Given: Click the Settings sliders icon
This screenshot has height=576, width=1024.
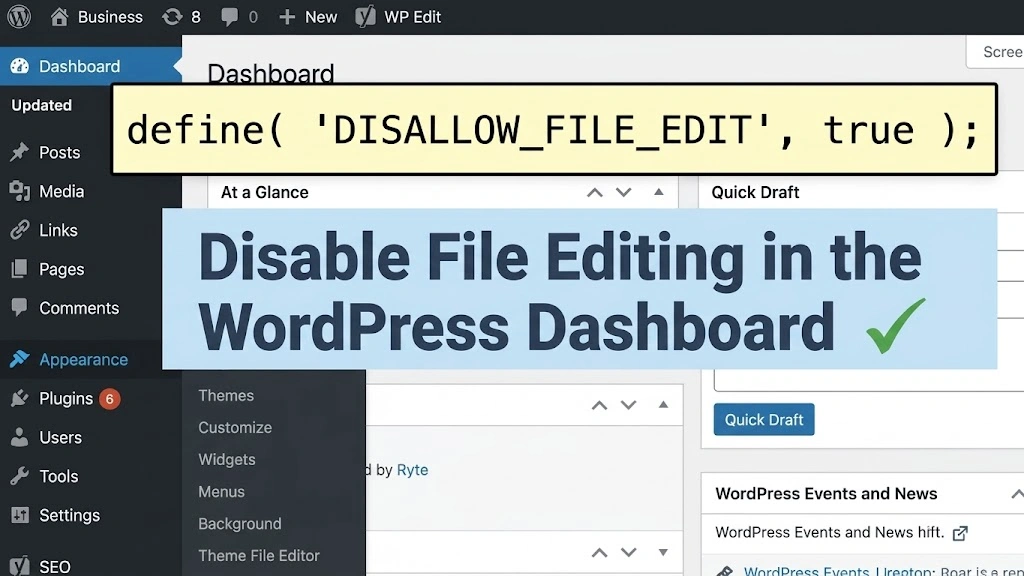Looking at the screenshot, I should pos(20,515).
